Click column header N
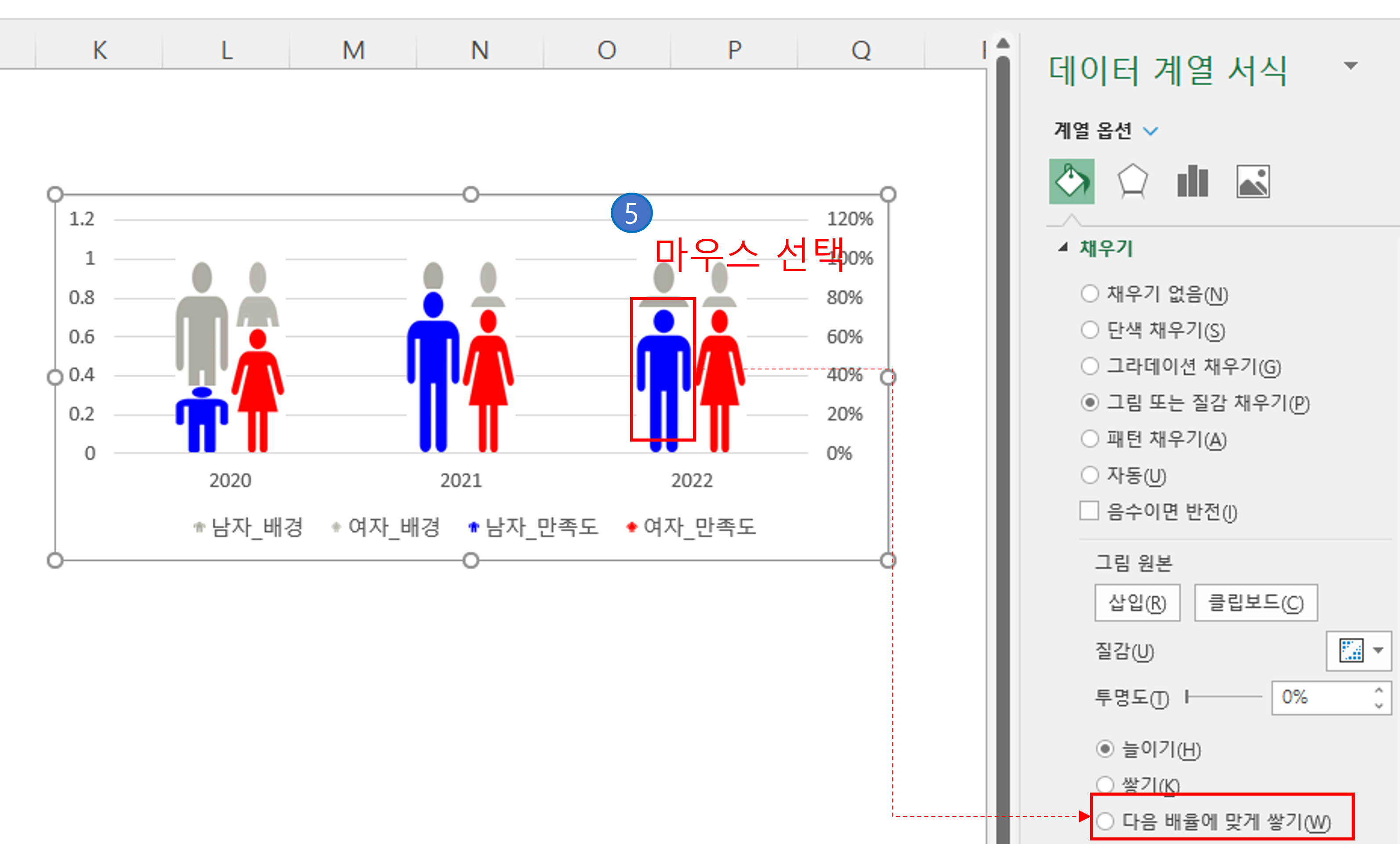The image size is (1400, 844). (x=480, y=50)
